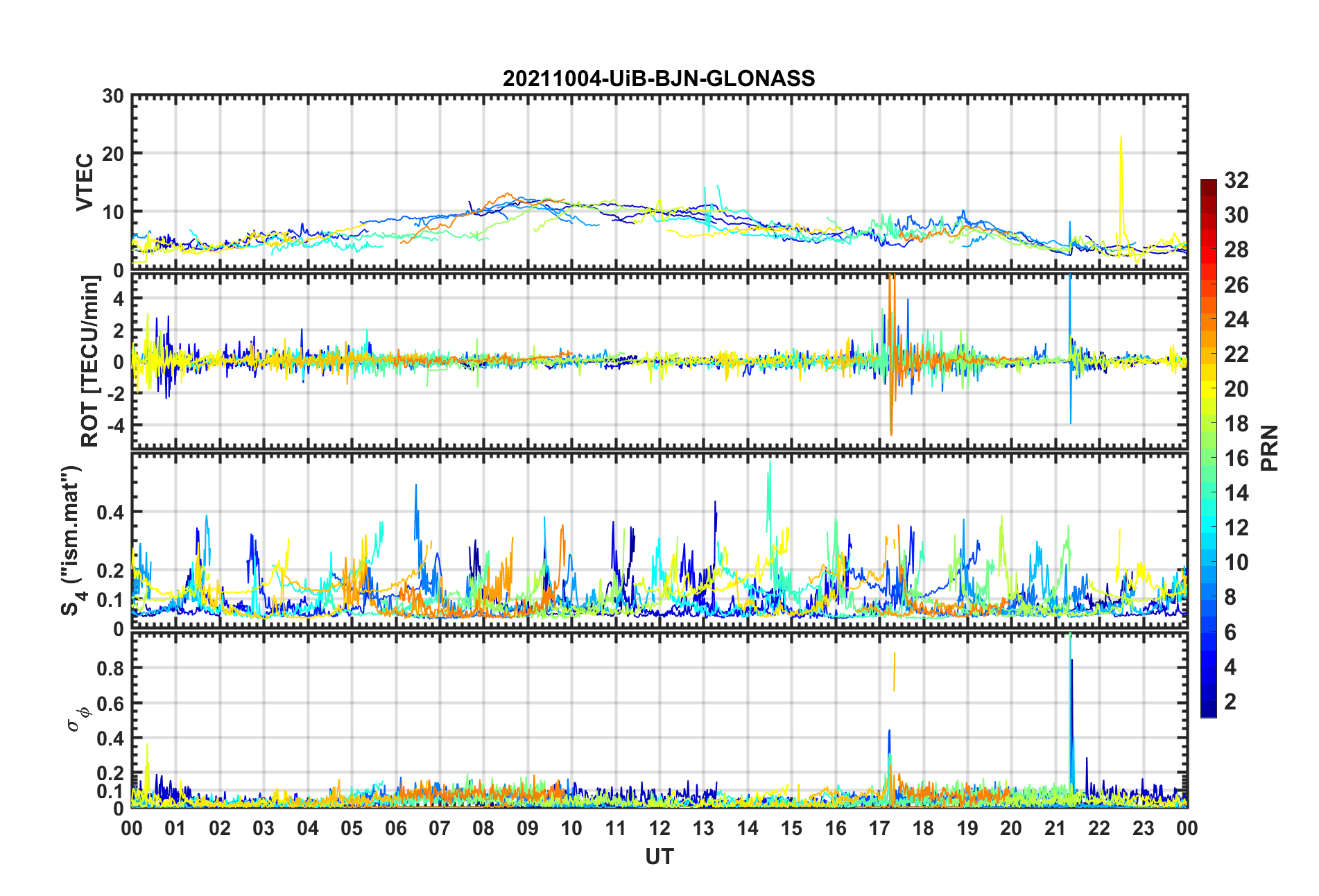The width and height of the screenshot is (1319, 896).
Task: Click the VTEC y-axis label
Action: click(85, 182)
